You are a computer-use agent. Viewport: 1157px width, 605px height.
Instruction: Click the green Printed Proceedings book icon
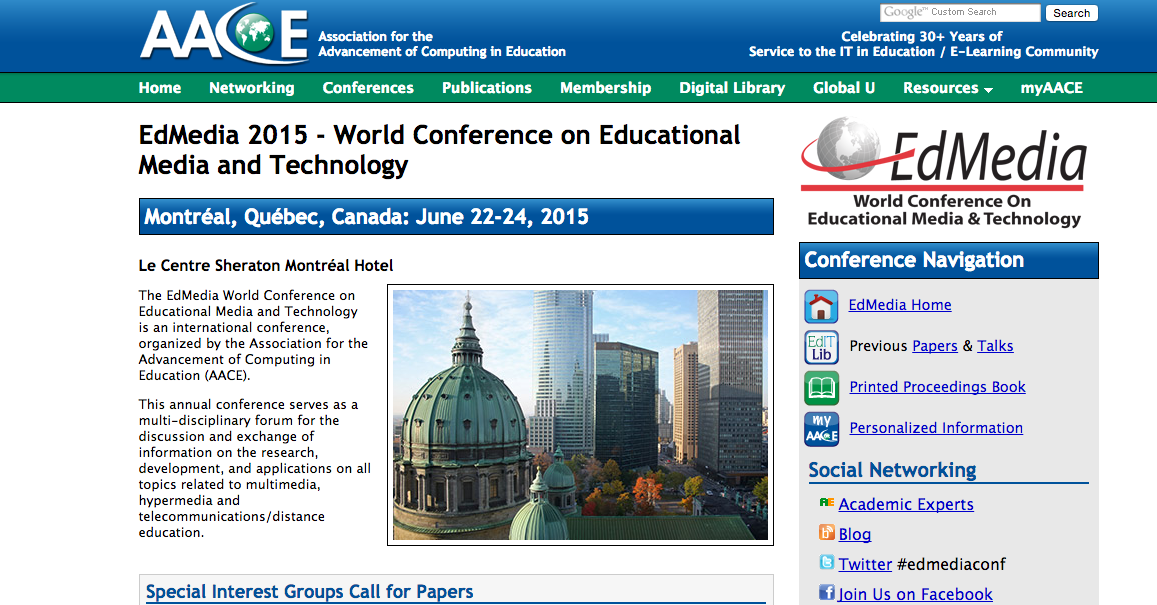tap(821, 388)
